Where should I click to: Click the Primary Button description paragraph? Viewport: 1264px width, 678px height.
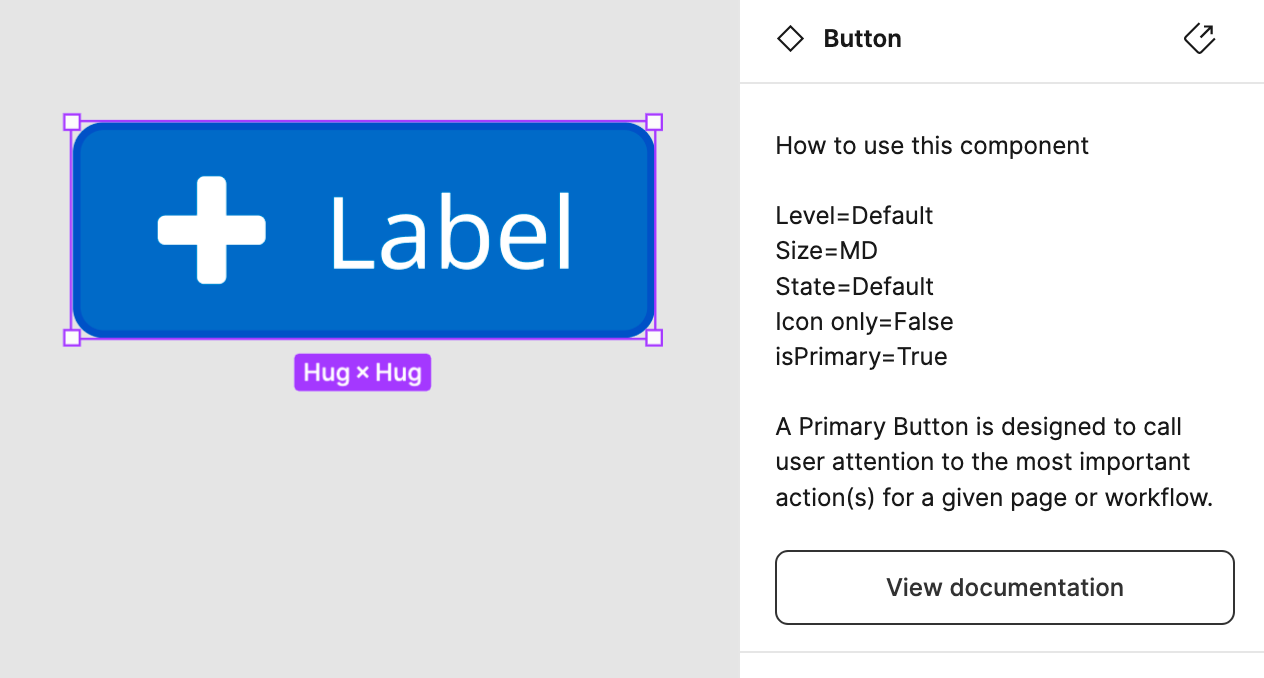(982, 461)
